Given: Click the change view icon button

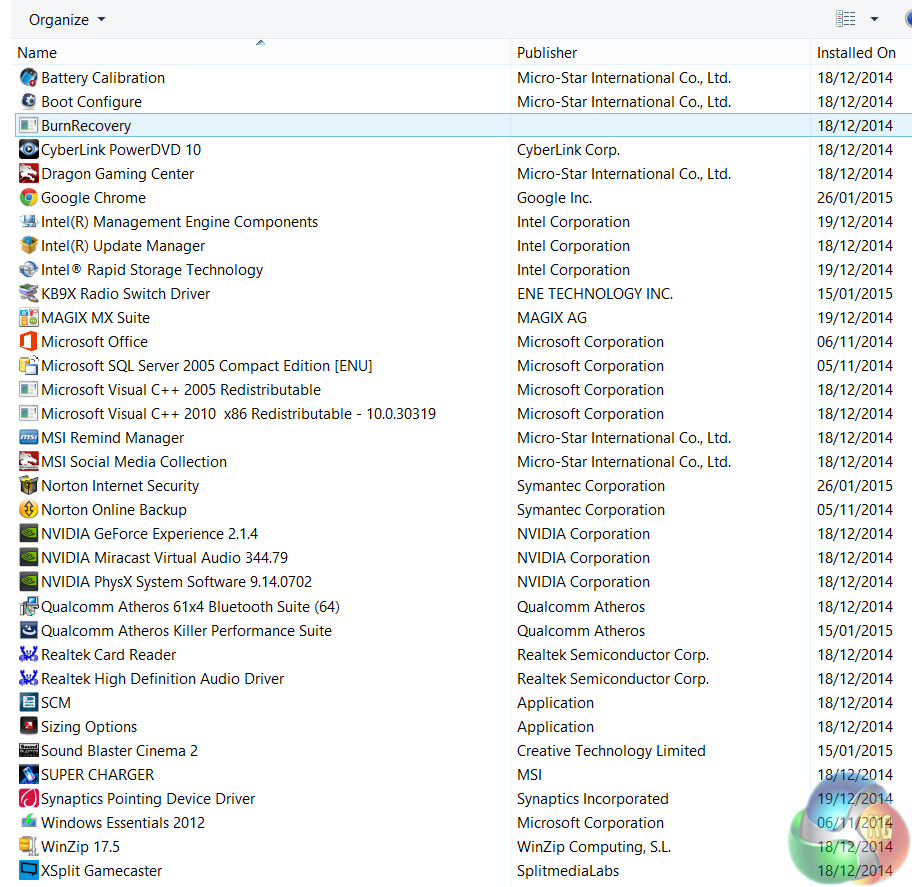Looking at the screenshot, I should (x=846, y=20).
